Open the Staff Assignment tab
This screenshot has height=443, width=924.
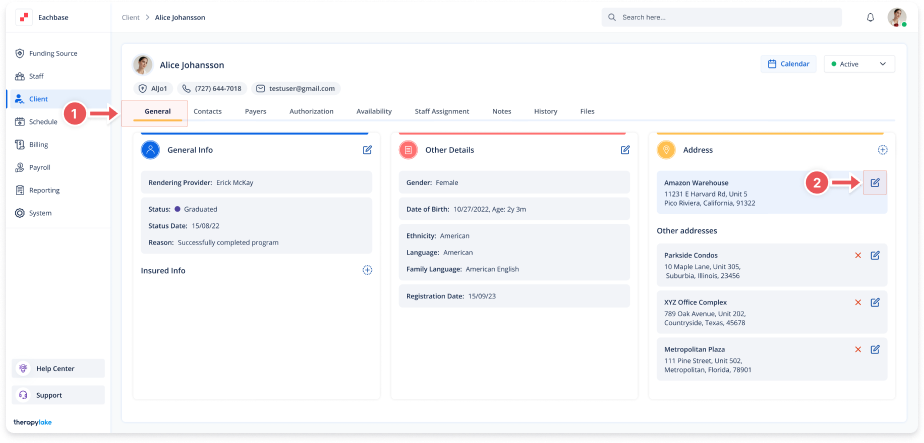(x=441, y=111)
